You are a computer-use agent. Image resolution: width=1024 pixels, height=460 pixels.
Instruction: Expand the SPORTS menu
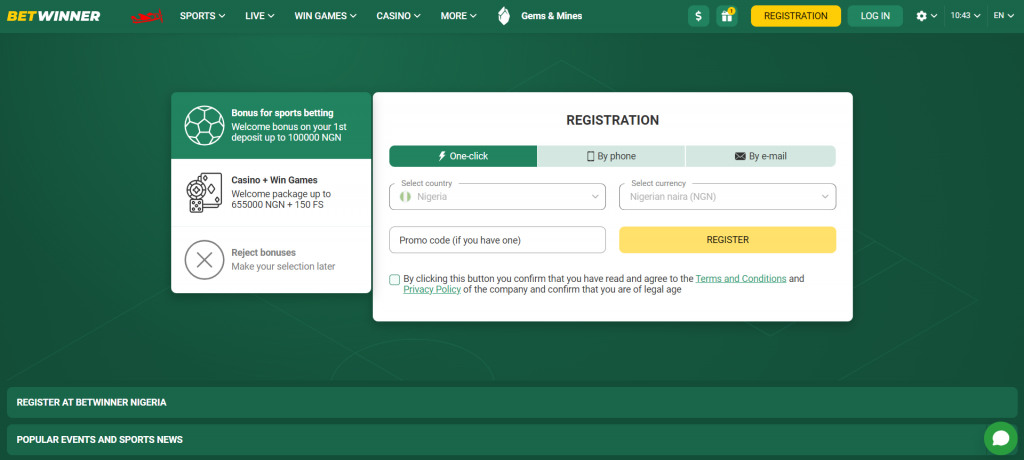click(x=202, y=16)
